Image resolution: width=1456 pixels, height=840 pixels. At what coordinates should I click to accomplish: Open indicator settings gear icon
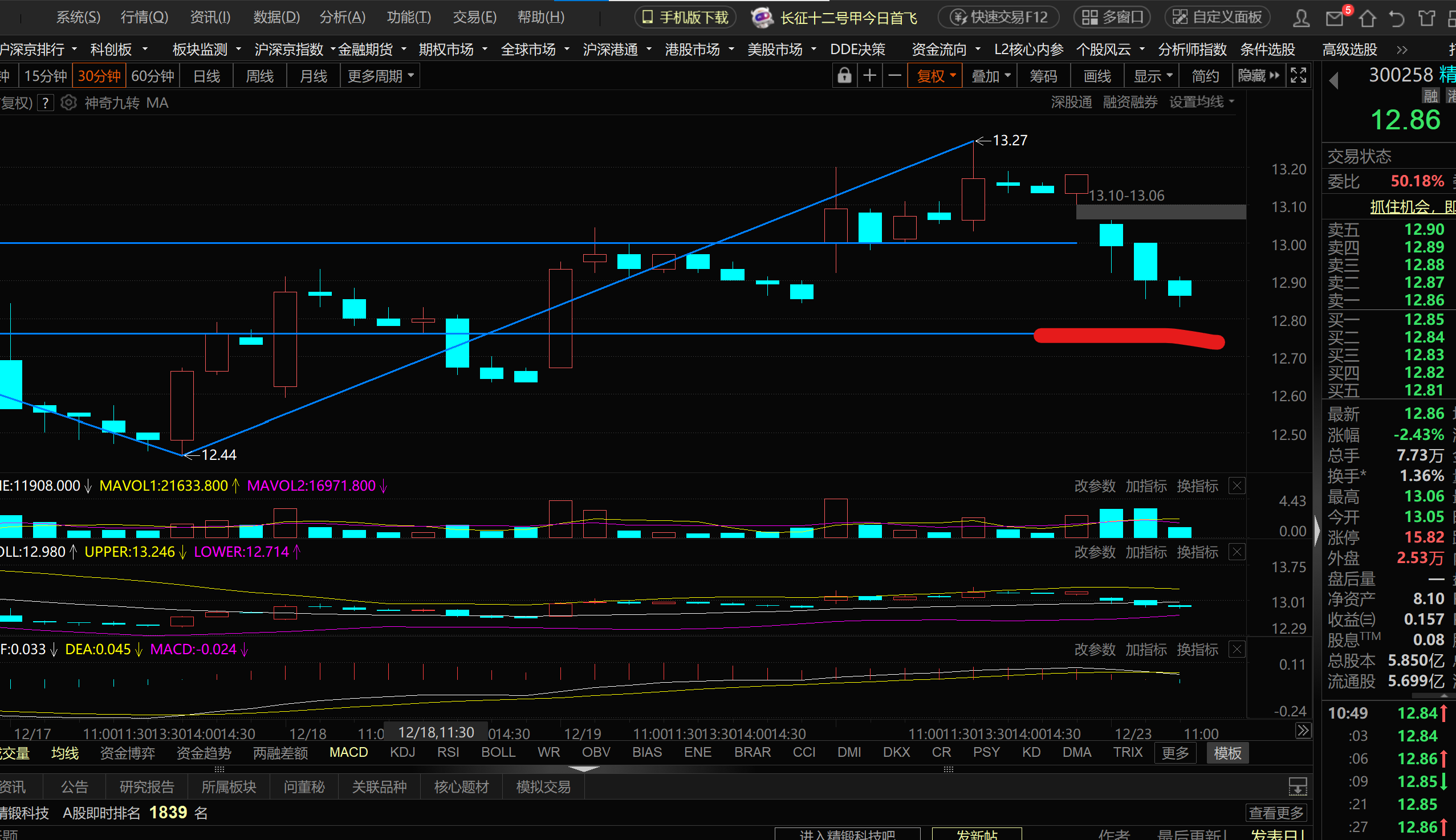68,103
